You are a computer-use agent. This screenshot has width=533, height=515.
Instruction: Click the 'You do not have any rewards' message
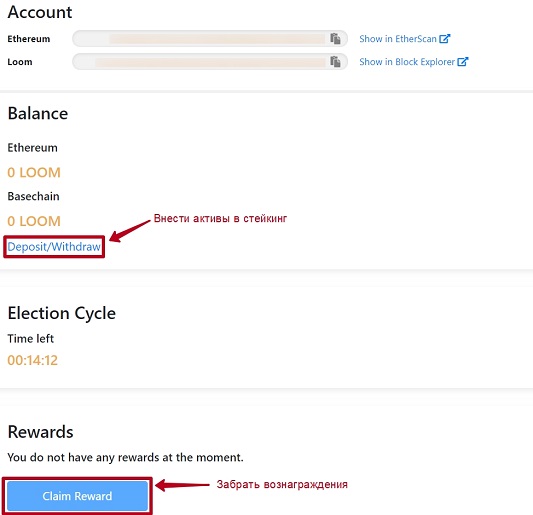point(125,458)
